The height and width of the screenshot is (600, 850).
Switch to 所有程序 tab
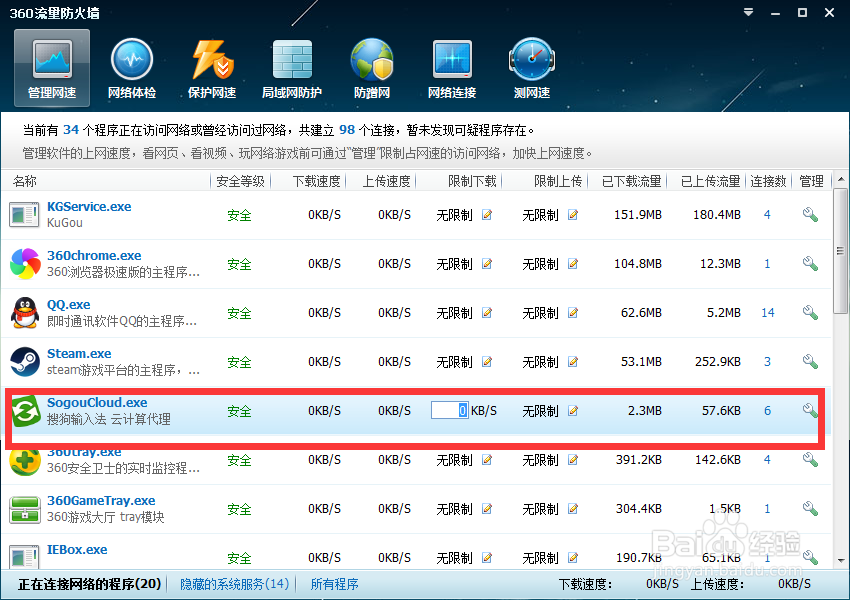pos(334,584)
